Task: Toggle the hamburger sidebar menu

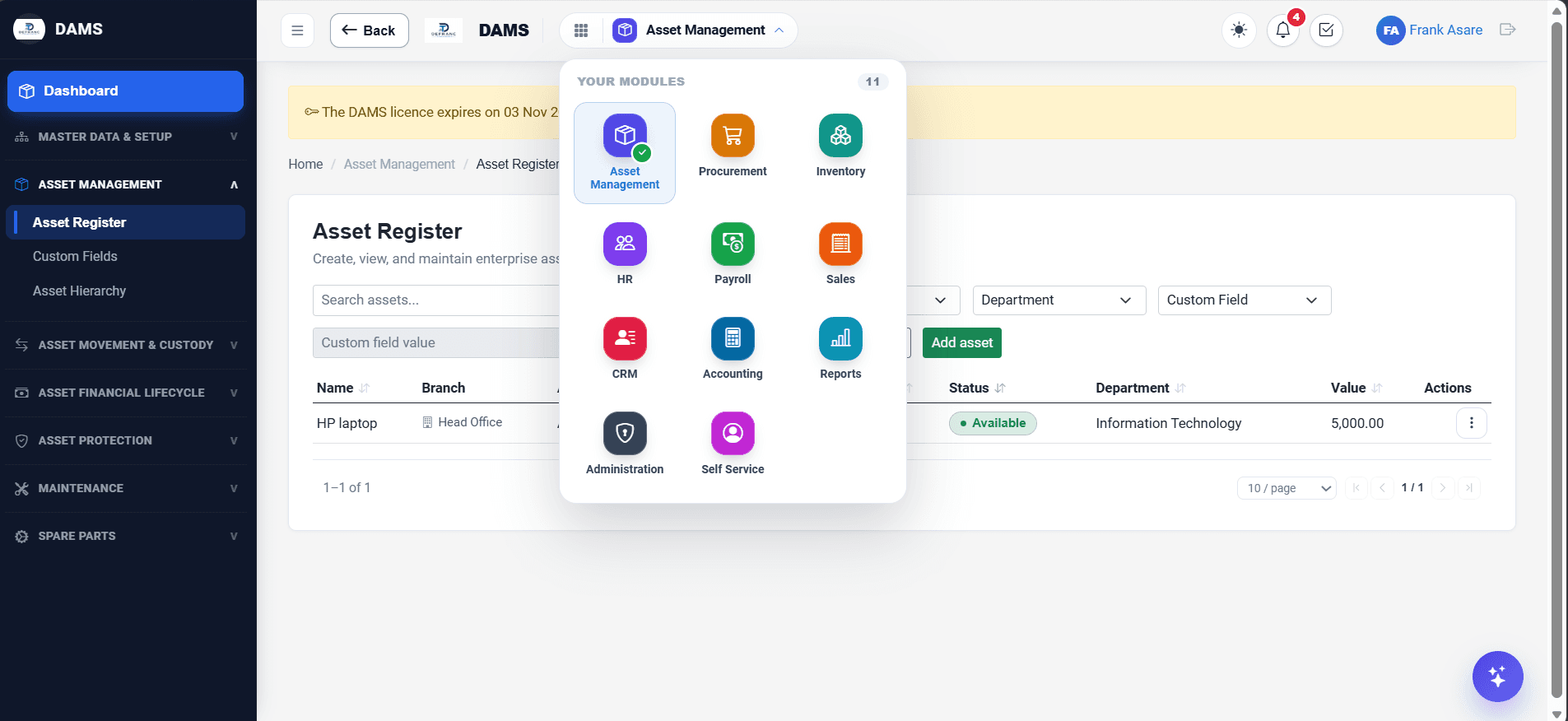Action: (297, 30)
